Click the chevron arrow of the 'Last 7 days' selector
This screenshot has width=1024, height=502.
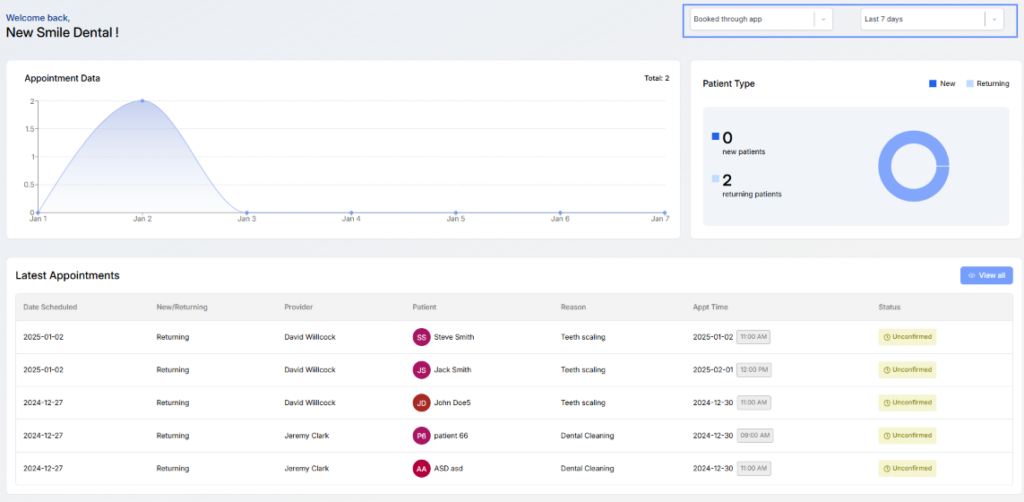tap(993, 19)
